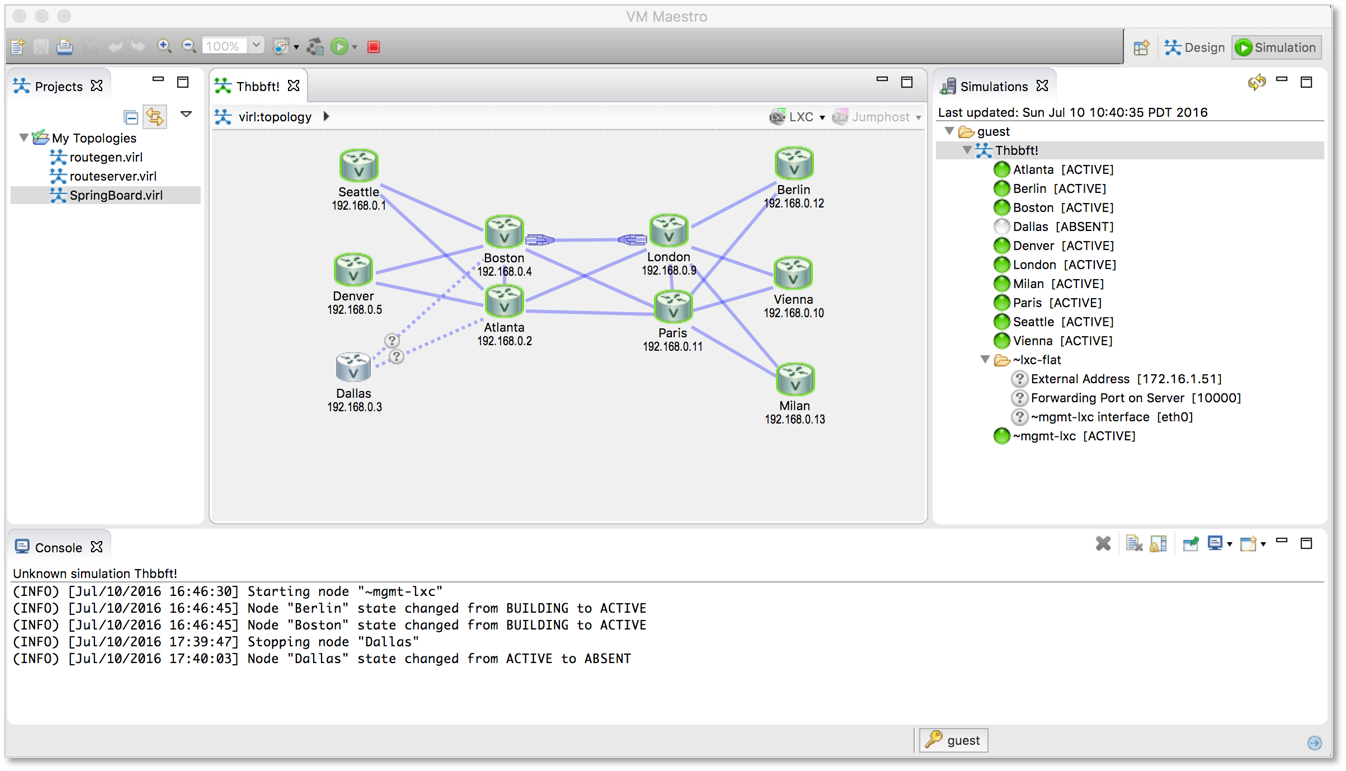Toggle Pin Console button
Screen dimensions: 1346x771
tap(1190, 544)
